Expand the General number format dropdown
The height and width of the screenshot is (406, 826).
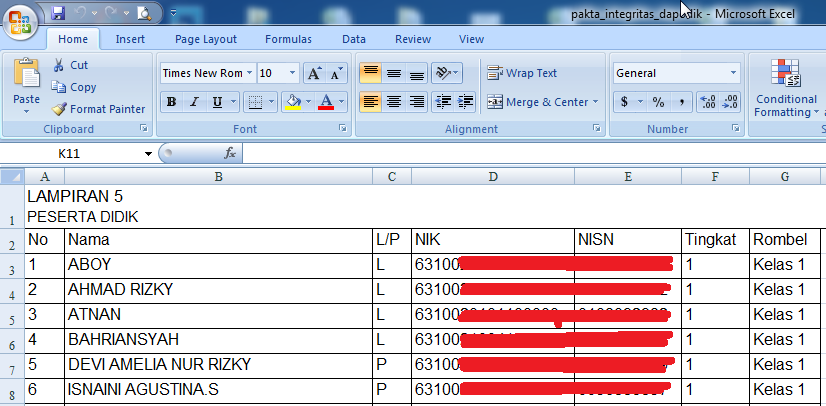click(x=733, y=73)
